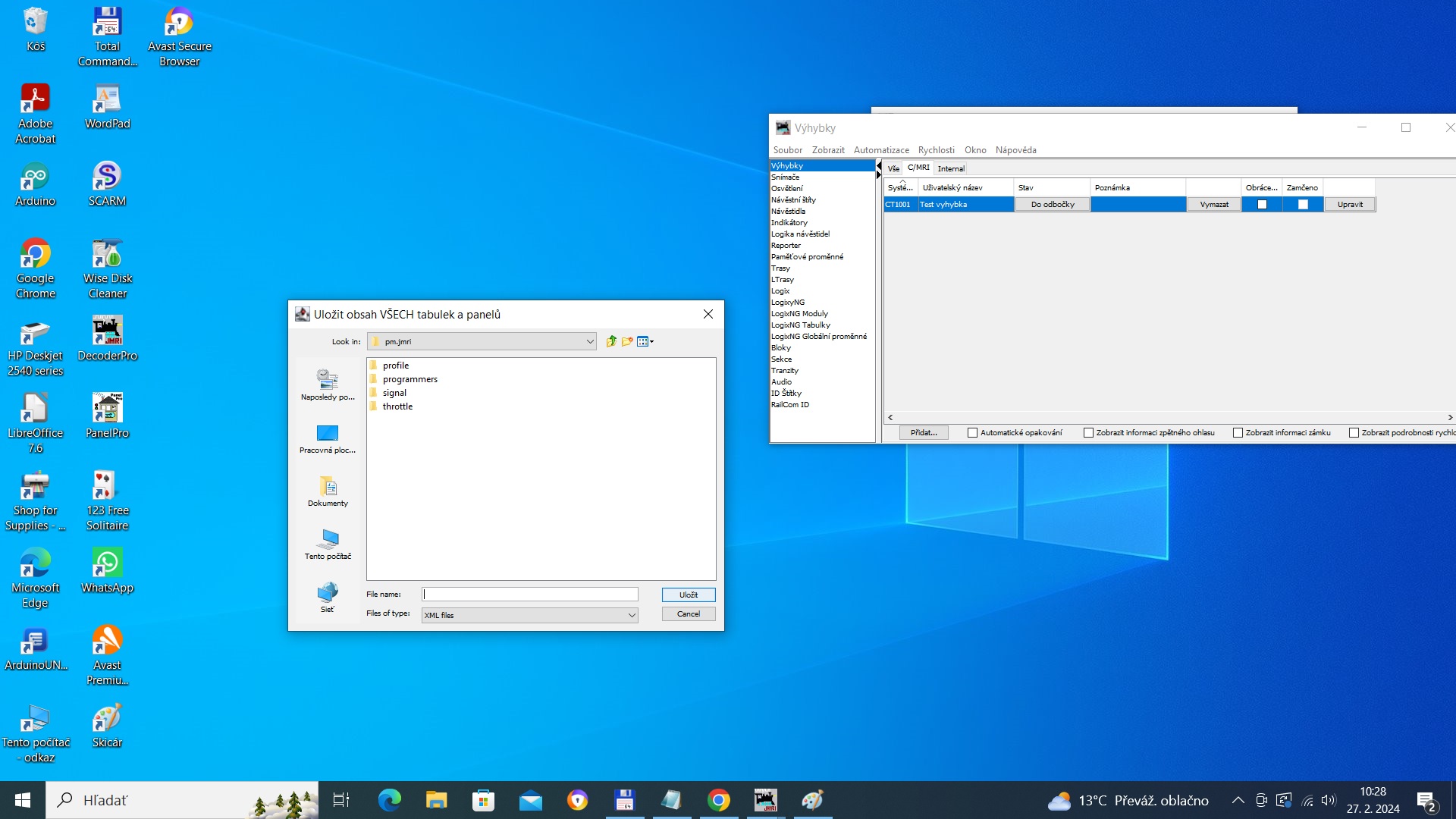The height and width of the screenshot is (819, 1456).
Task: Click the Up One Level folder icon
Action: [611, 341]
